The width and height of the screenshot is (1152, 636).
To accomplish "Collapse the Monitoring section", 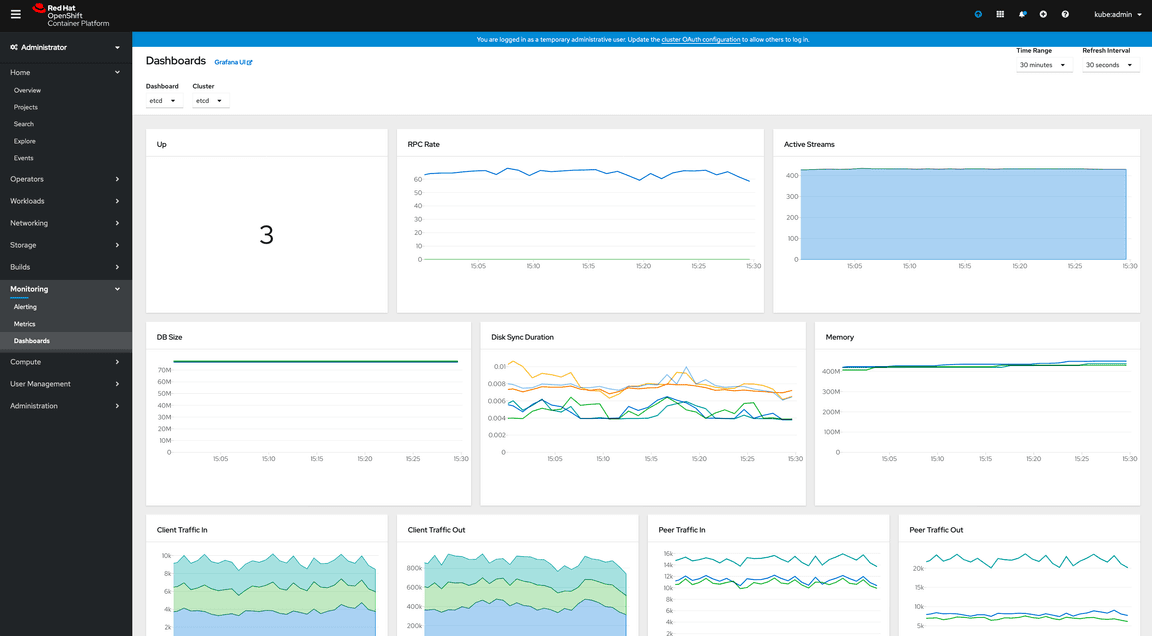I will [x=65, y=289].
